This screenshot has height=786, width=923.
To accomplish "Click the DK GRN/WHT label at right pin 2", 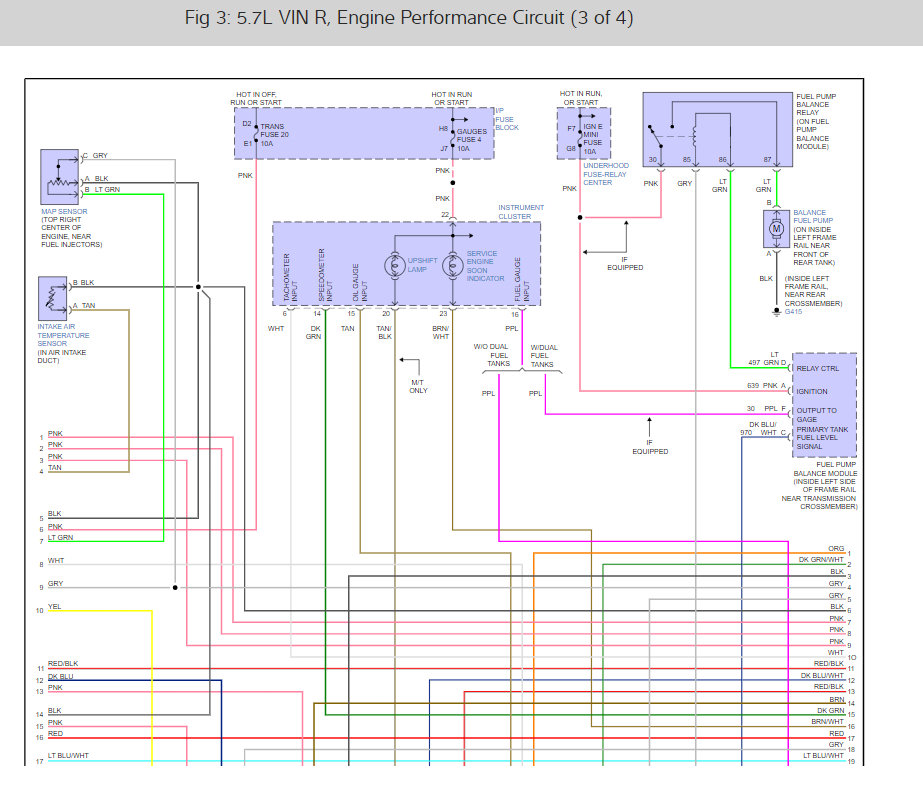I will (x=821, y=559).
